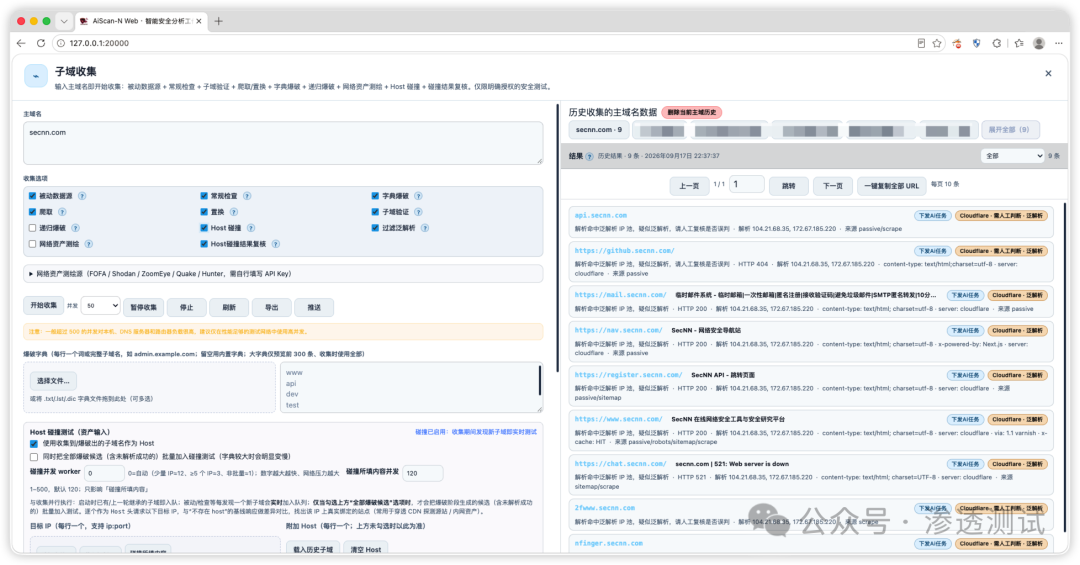This screenshot has width=1080, height=565.
Task: Click the 碰撞并发 worker input field
Action: (104, 473)
